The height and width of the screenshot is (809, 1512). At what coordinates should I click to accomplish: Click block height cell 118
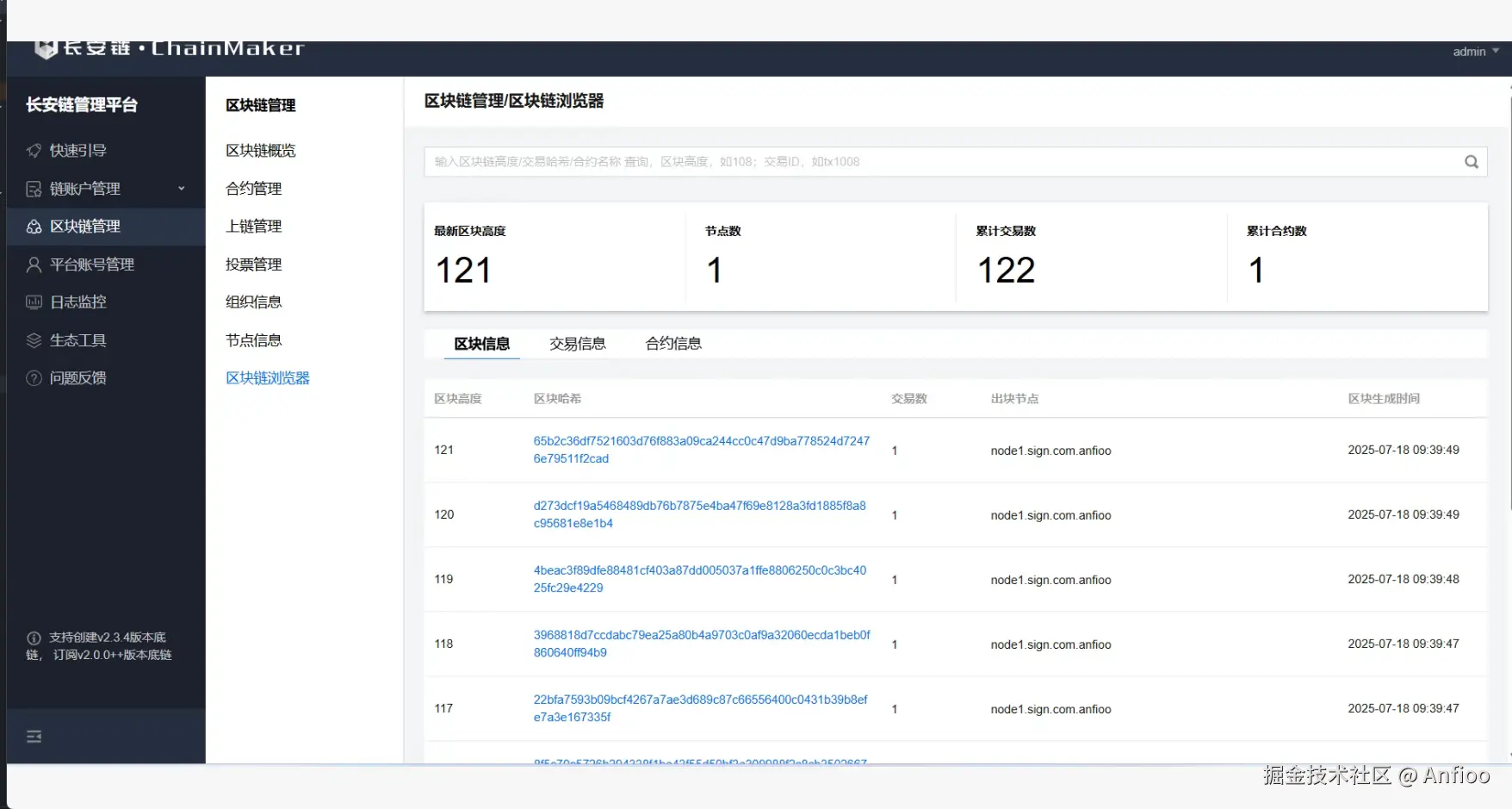tap(443, 644)
